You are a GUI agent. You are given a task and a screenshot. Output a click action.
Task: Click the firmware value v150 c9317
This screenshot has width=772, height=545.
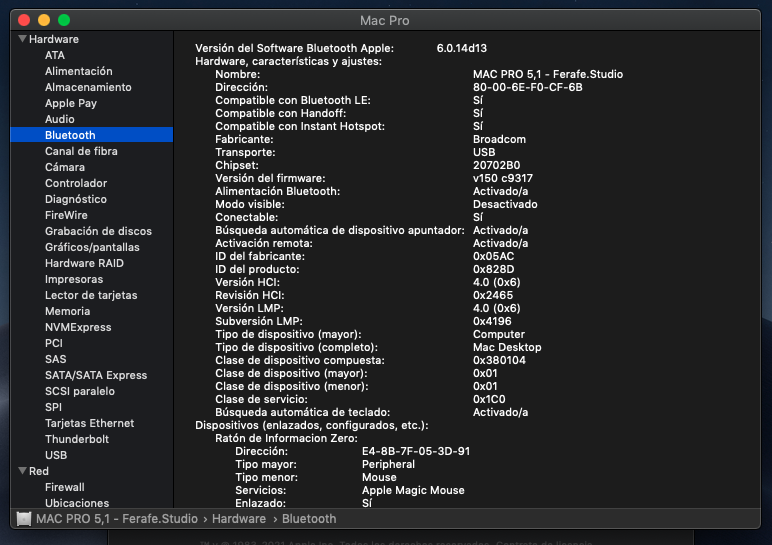(x=503, y=178)
